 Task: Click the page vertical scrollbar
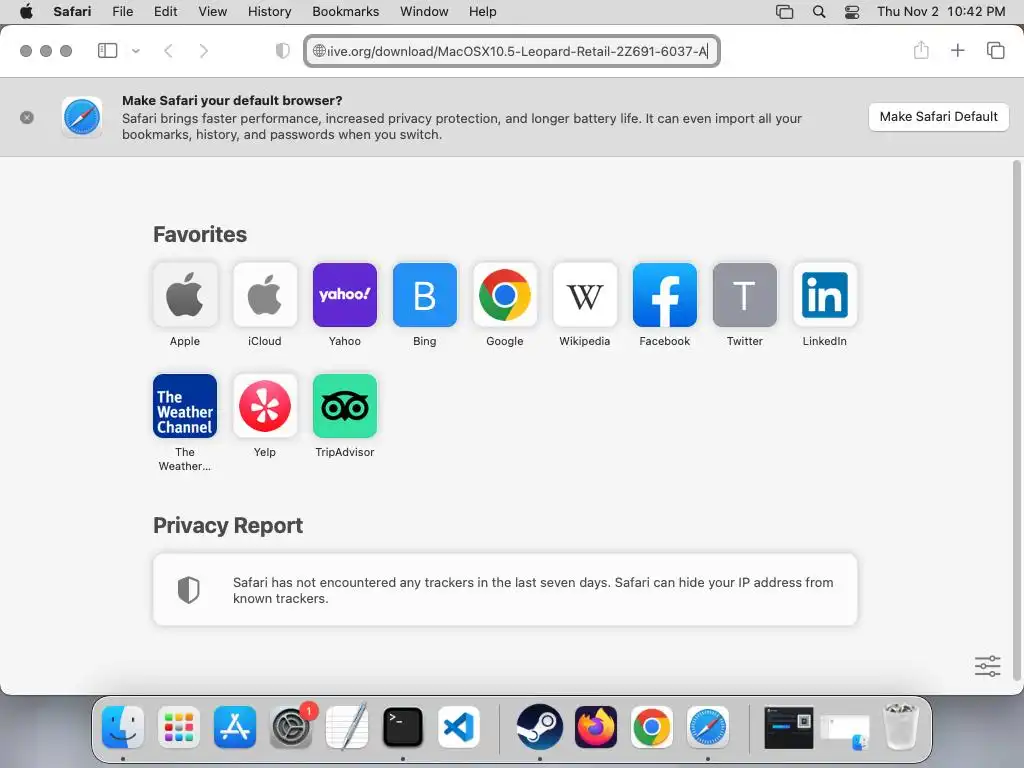[x=1016, y=420]
